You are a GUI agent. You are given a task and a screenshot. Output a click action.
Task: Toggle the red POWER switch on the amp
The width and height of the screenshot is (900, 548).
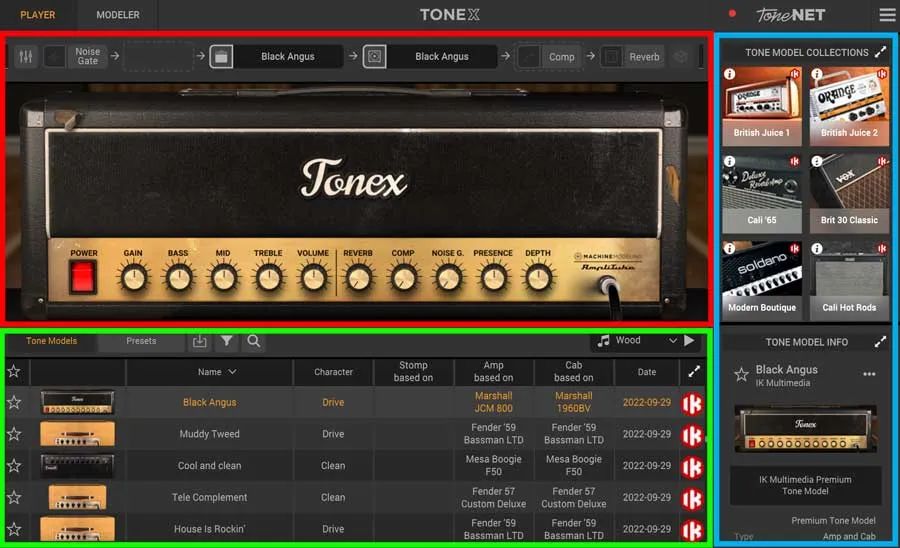click(x=83, y=277)
